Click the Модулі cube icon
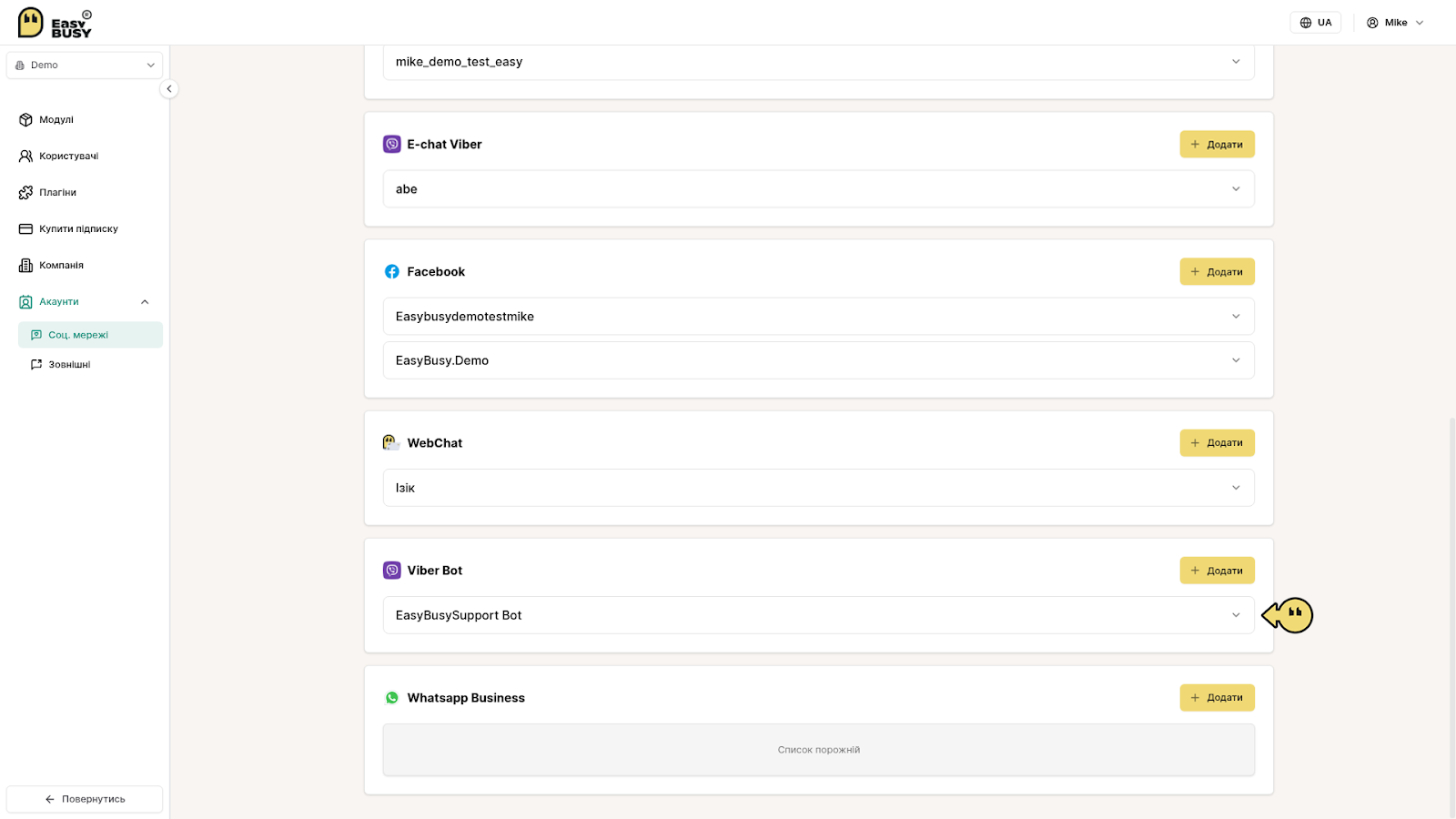Screen dimensions: 1456x819 25,120
